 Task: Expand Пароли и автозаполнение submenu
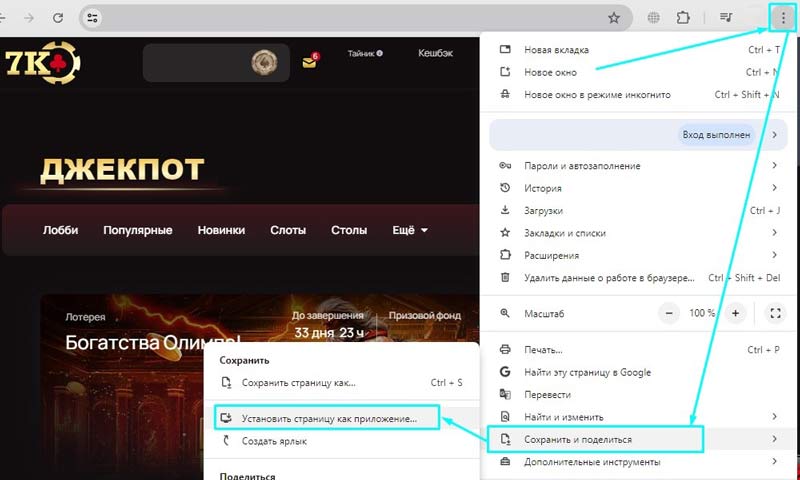point(638,165)
